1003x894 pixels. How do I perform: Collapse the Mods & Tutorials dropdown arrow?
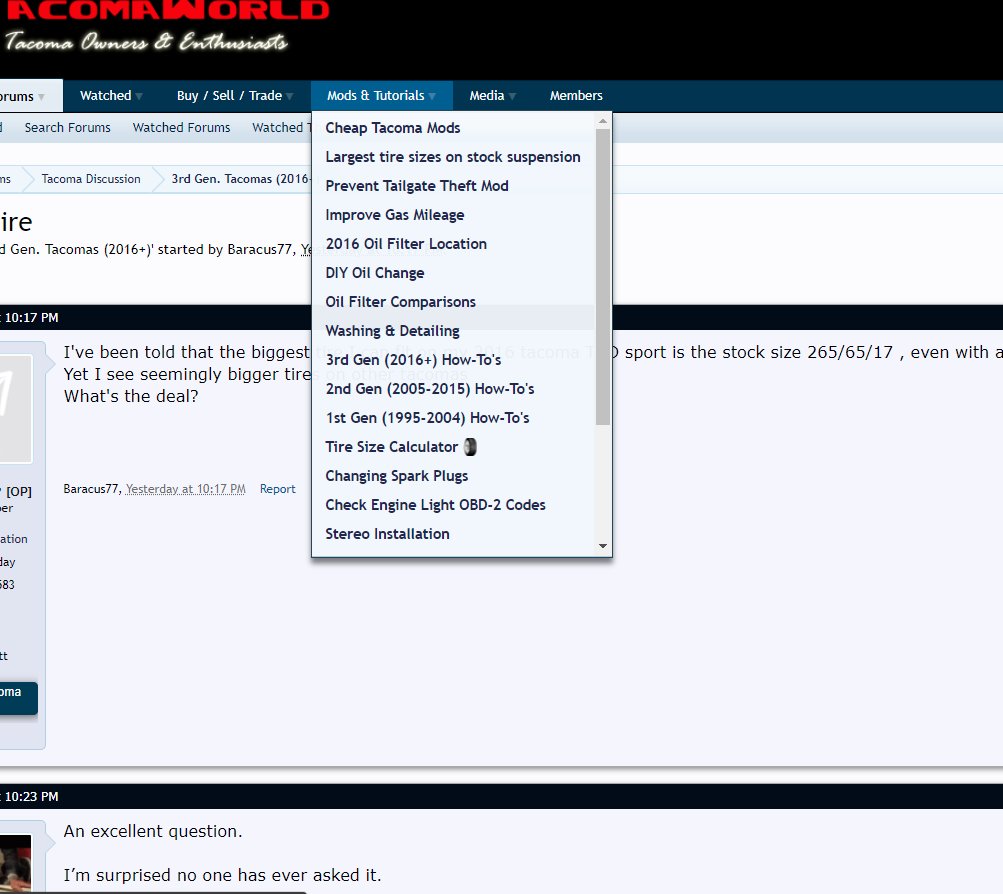pyautogui.click(x=432, y=97)
